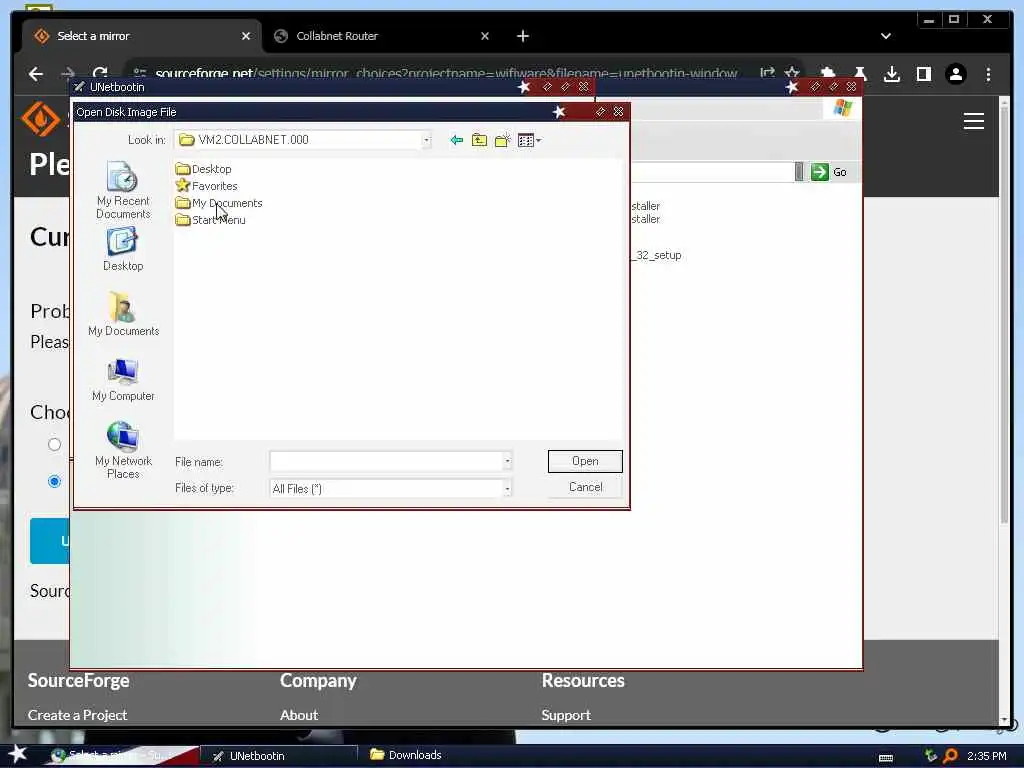Screen dimensions: 1024x768
Task: Reload the SourceForge page
Action: (x=99, y=74)
